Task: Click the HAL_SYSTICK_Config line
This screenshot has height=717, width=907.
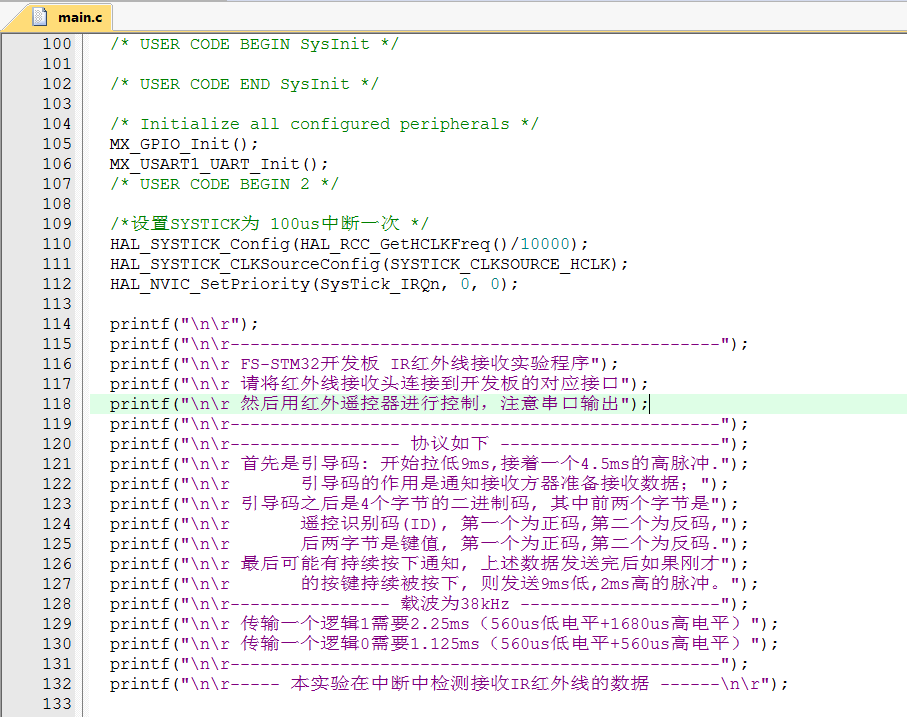Action: pyautogui.click(x=349, y=244)
